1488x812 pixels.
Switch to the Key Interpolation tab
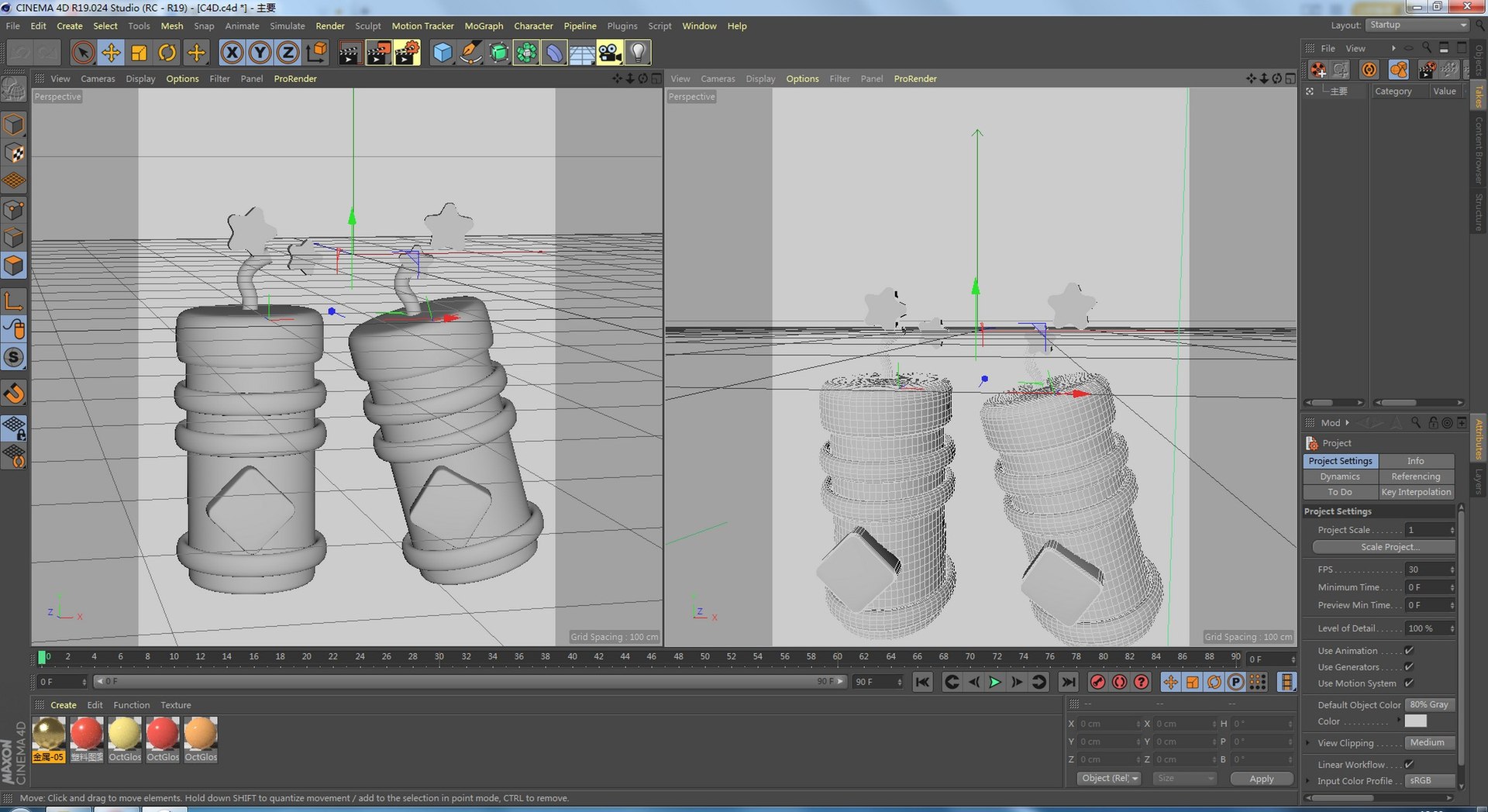[x=1416, y=492]
